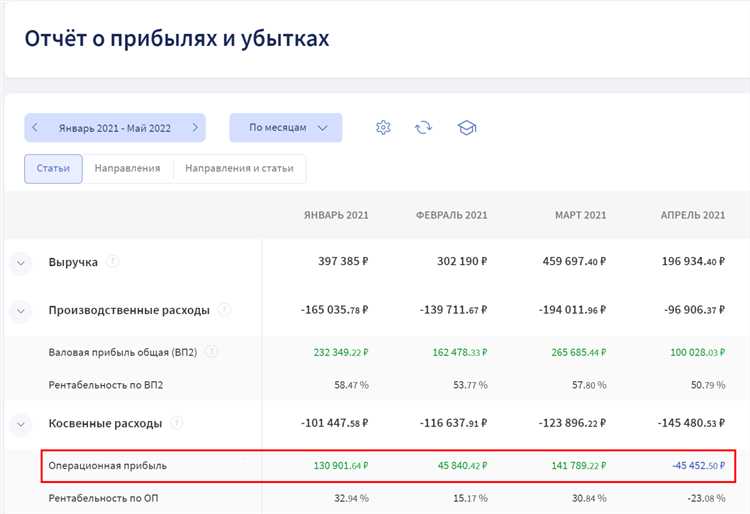Image resolution: width=750 pixels, height=514 pixels.
Task: Click the Производственные расходы row label
Action: point(129,310)
